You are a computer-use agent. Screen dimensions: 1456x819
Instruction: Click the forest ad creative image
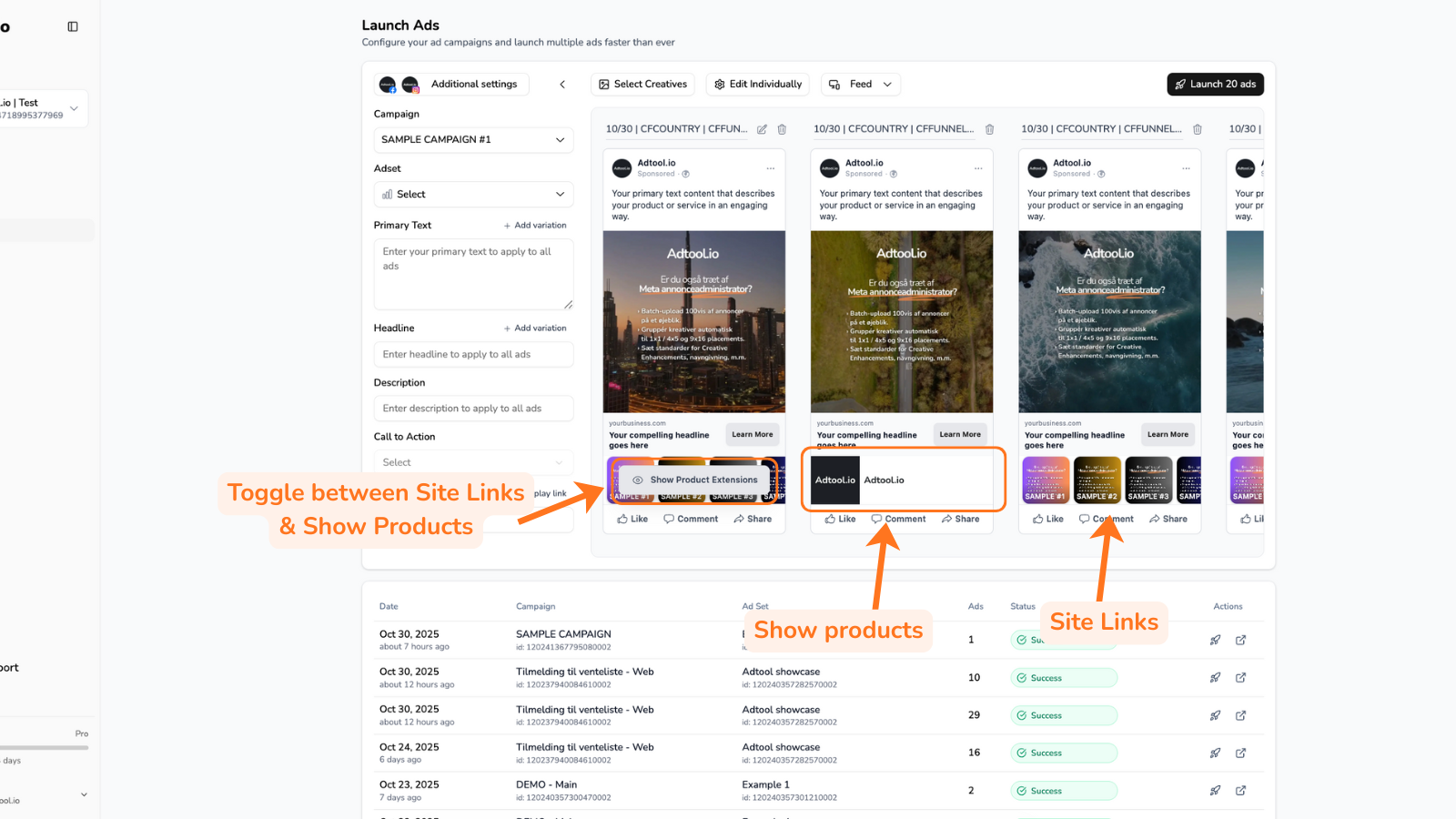(902, 322)
